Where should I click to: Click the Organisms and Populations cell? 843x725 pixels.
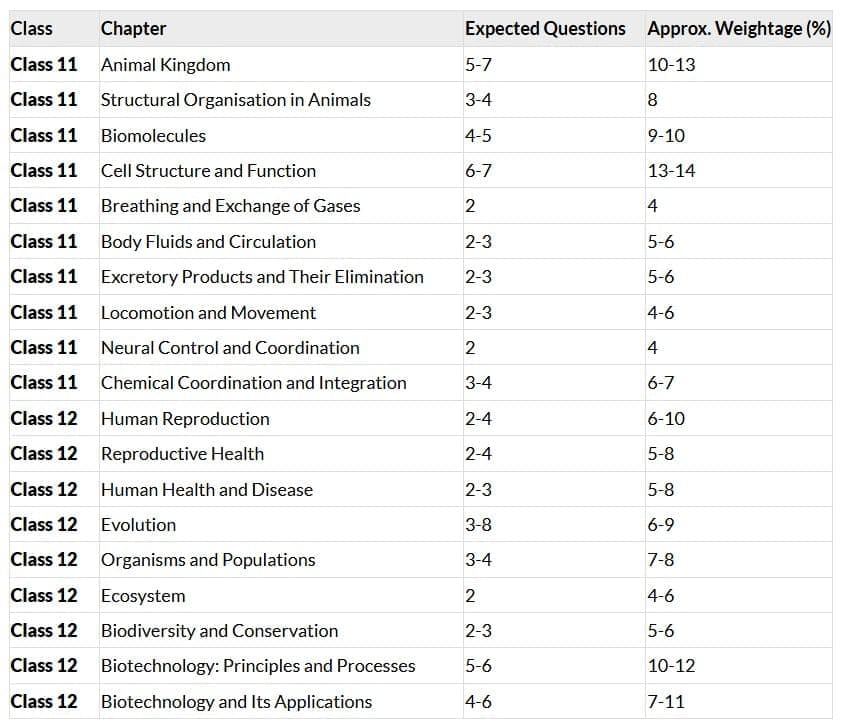point(208,560)
